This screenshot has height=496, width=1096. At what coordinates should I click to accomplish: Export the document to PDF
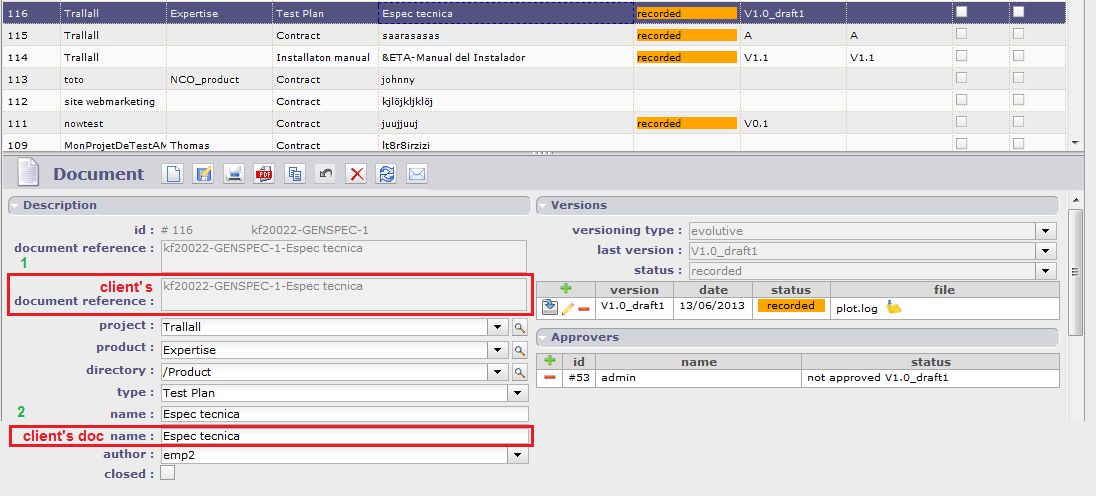[264, 174]
